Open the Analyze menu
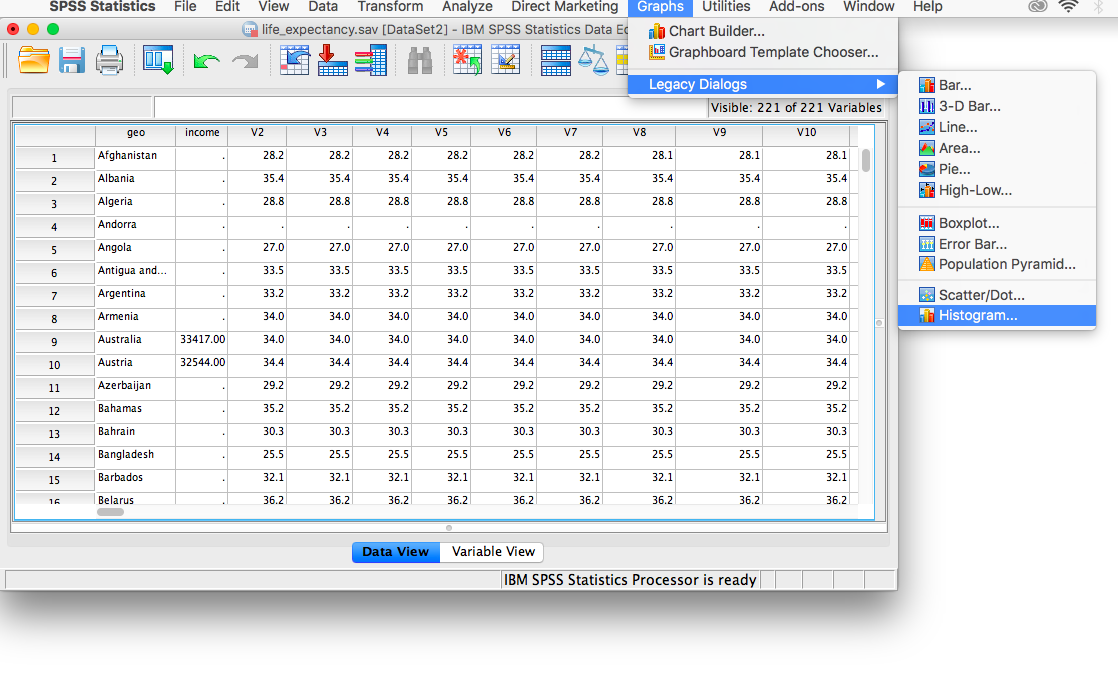This screenshot has height=677, width=1118. (x=467, y=7)
